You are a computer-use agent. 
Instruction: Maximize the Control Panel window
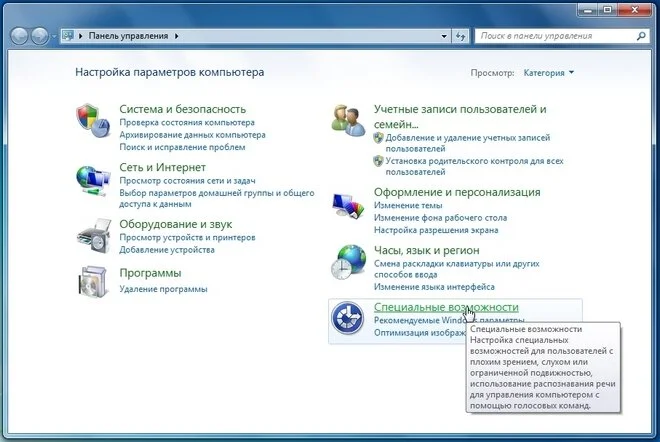[x=607, y=10]
